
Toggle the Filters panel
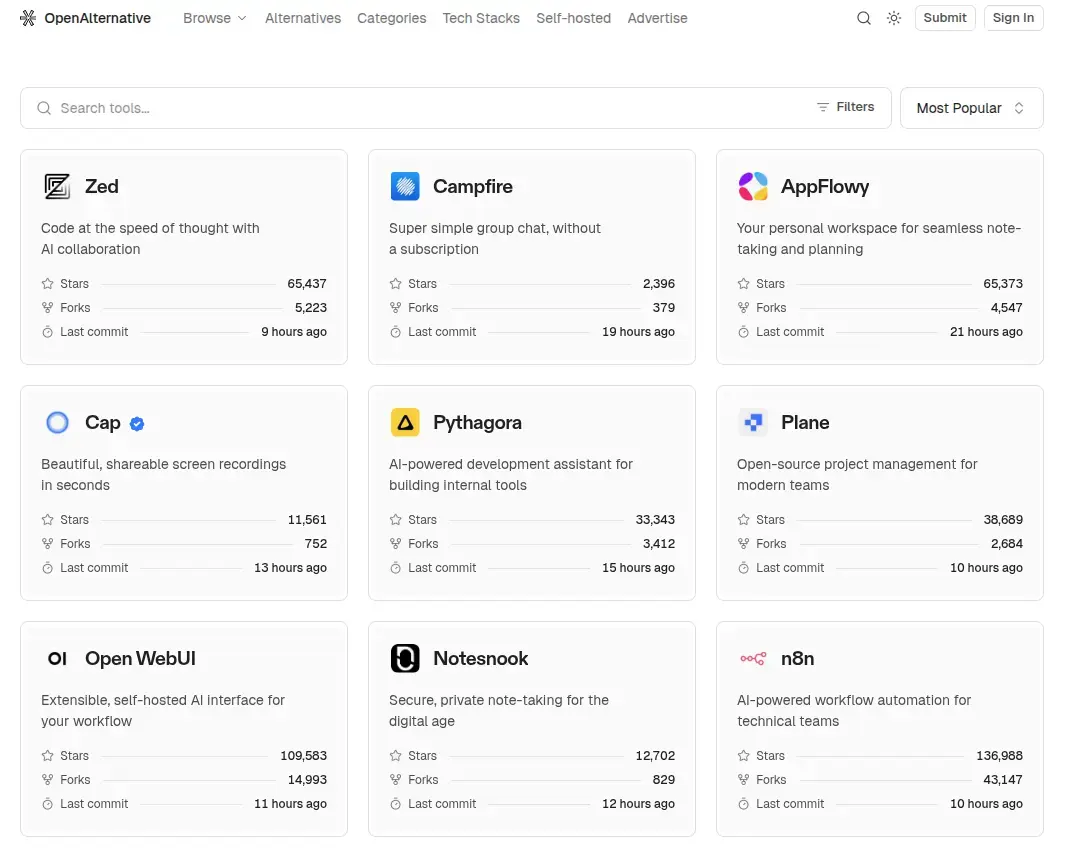(x=845, y=107)
